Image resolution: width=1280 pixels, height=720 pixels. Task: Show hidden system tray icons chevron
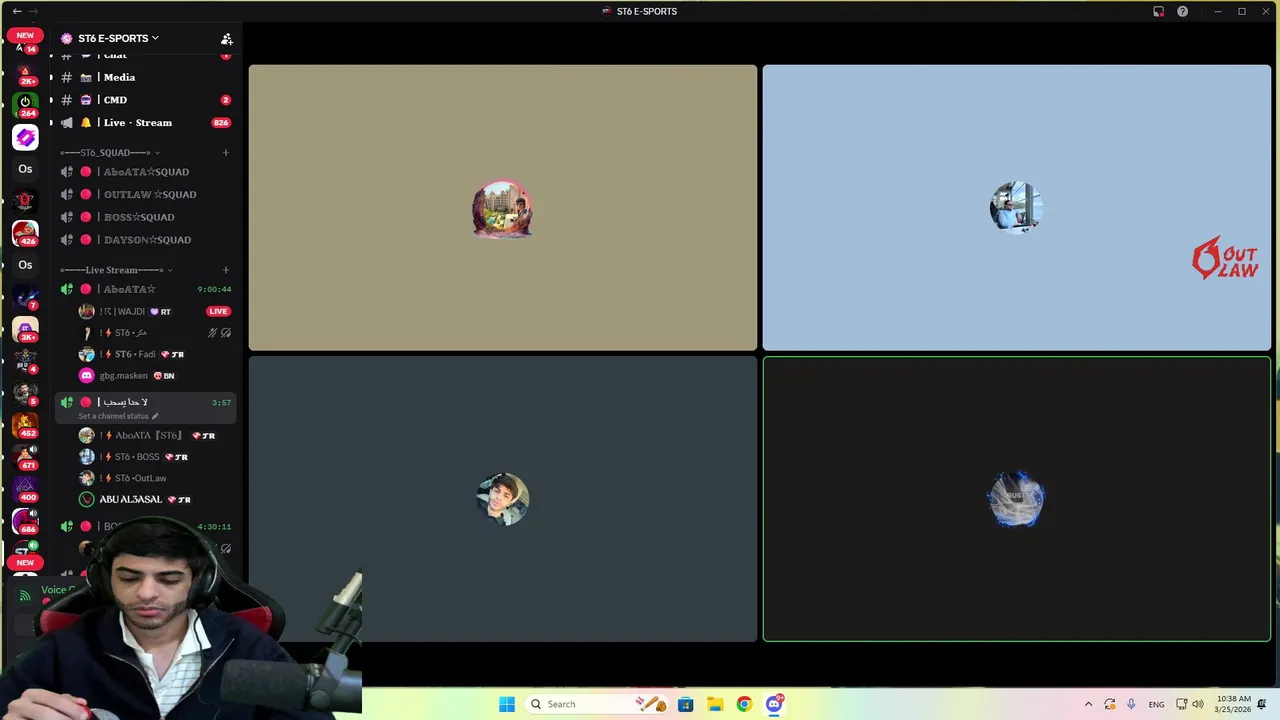[x=1088, y=704]
